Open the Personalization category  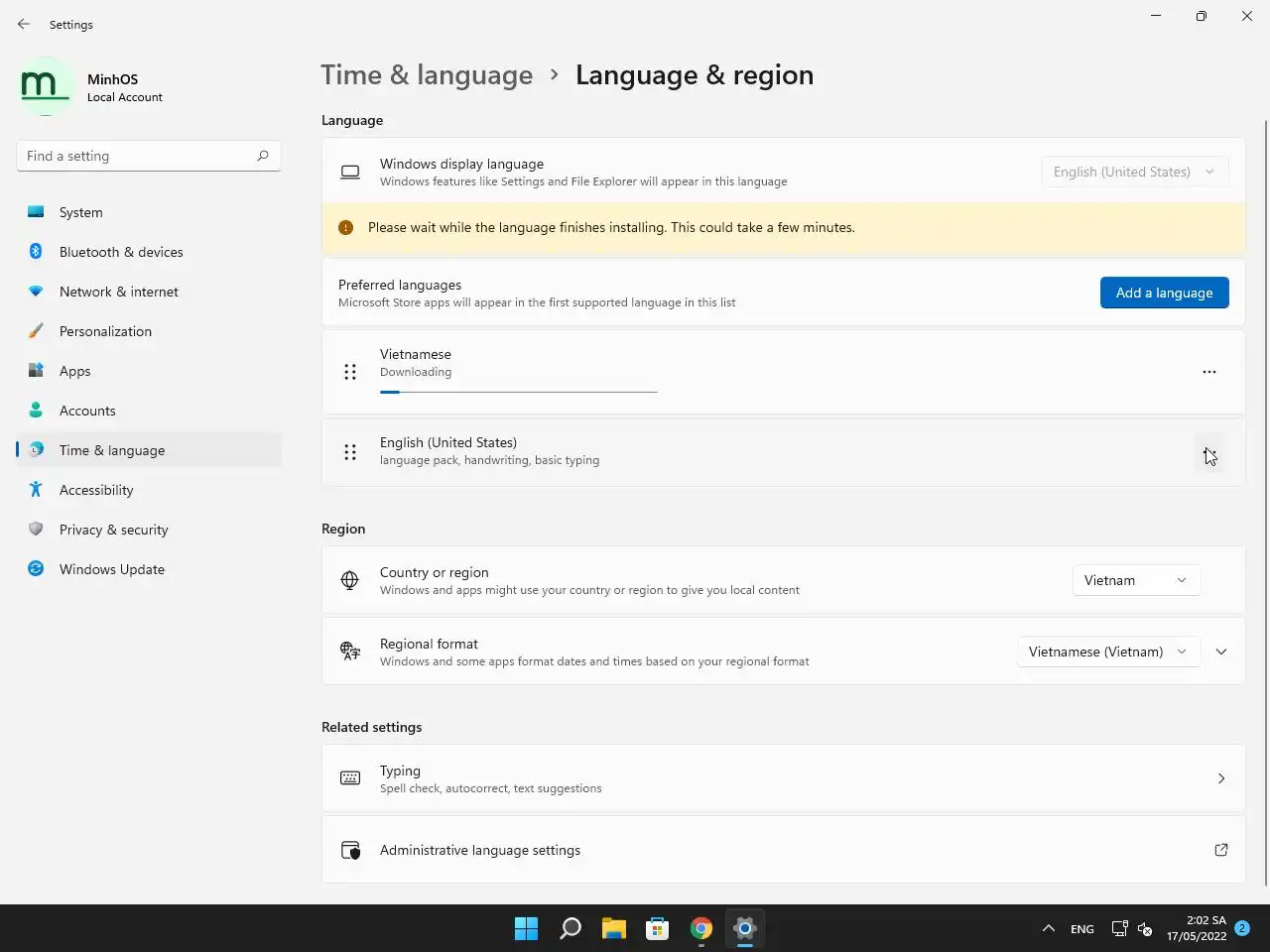[149, 331]
